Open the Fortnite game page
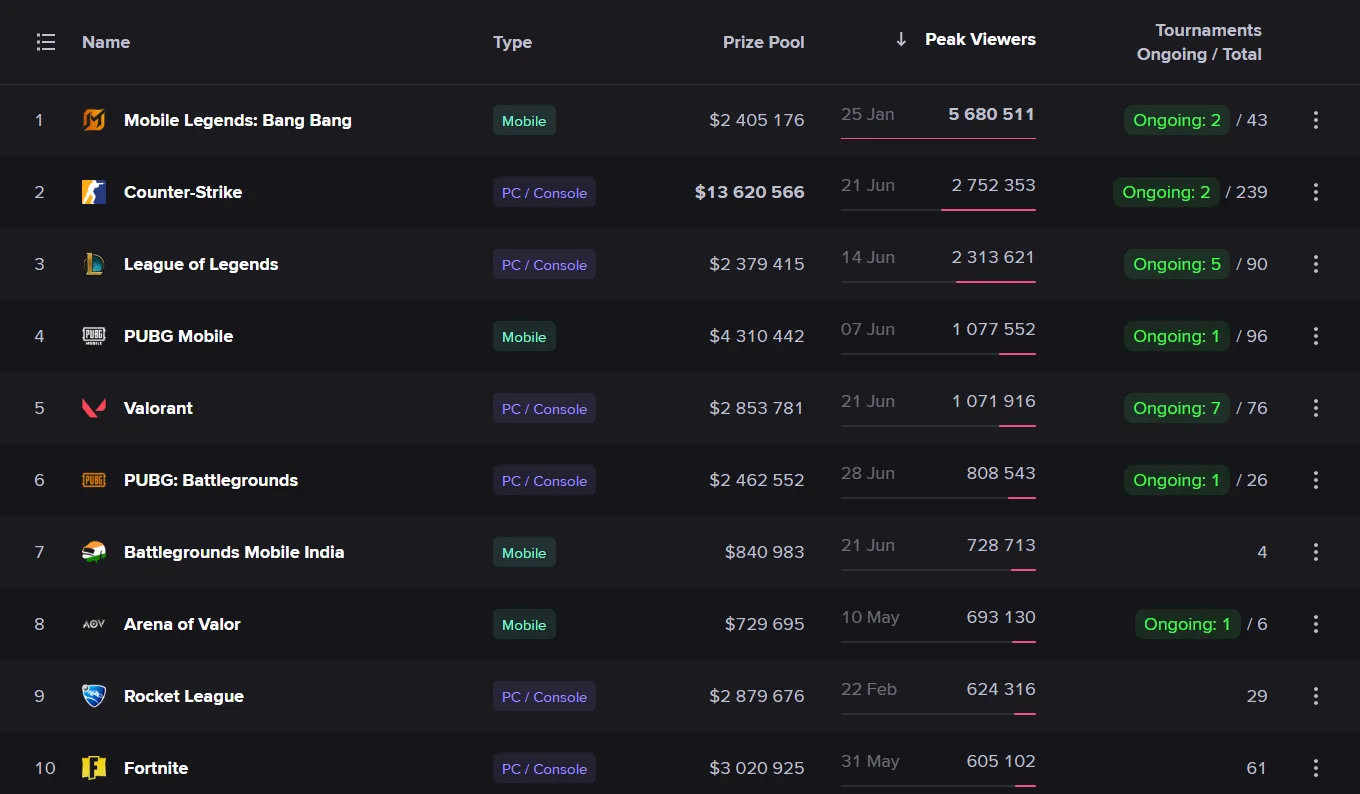The height and width of the screenshot is (794, 1360). tap(156, 768)
